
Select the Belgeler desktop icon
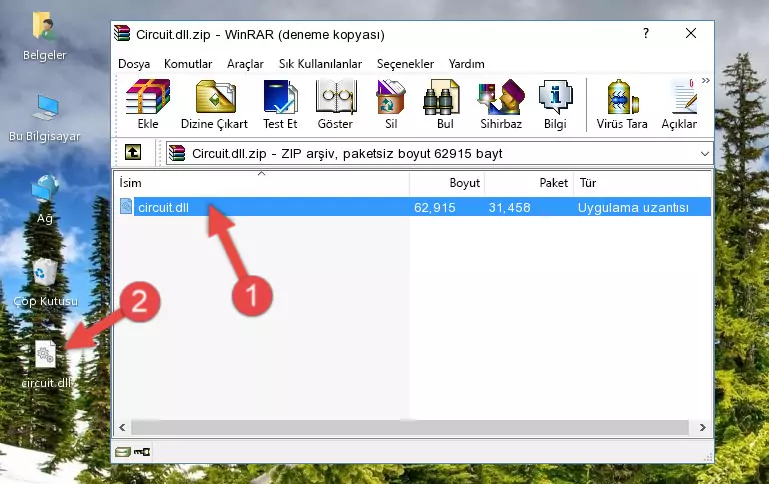click(x=44, y=37)
